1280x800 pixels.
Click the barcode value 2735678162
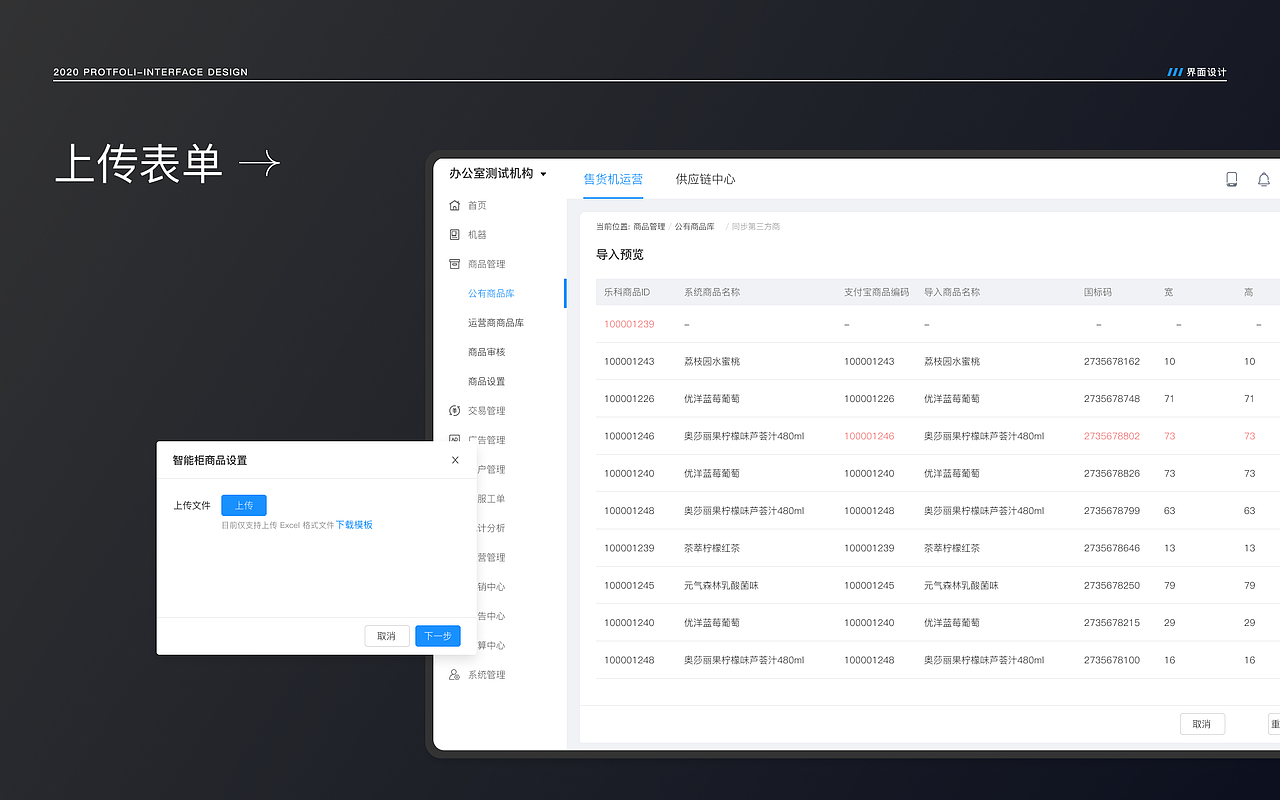pos(1112,361)
